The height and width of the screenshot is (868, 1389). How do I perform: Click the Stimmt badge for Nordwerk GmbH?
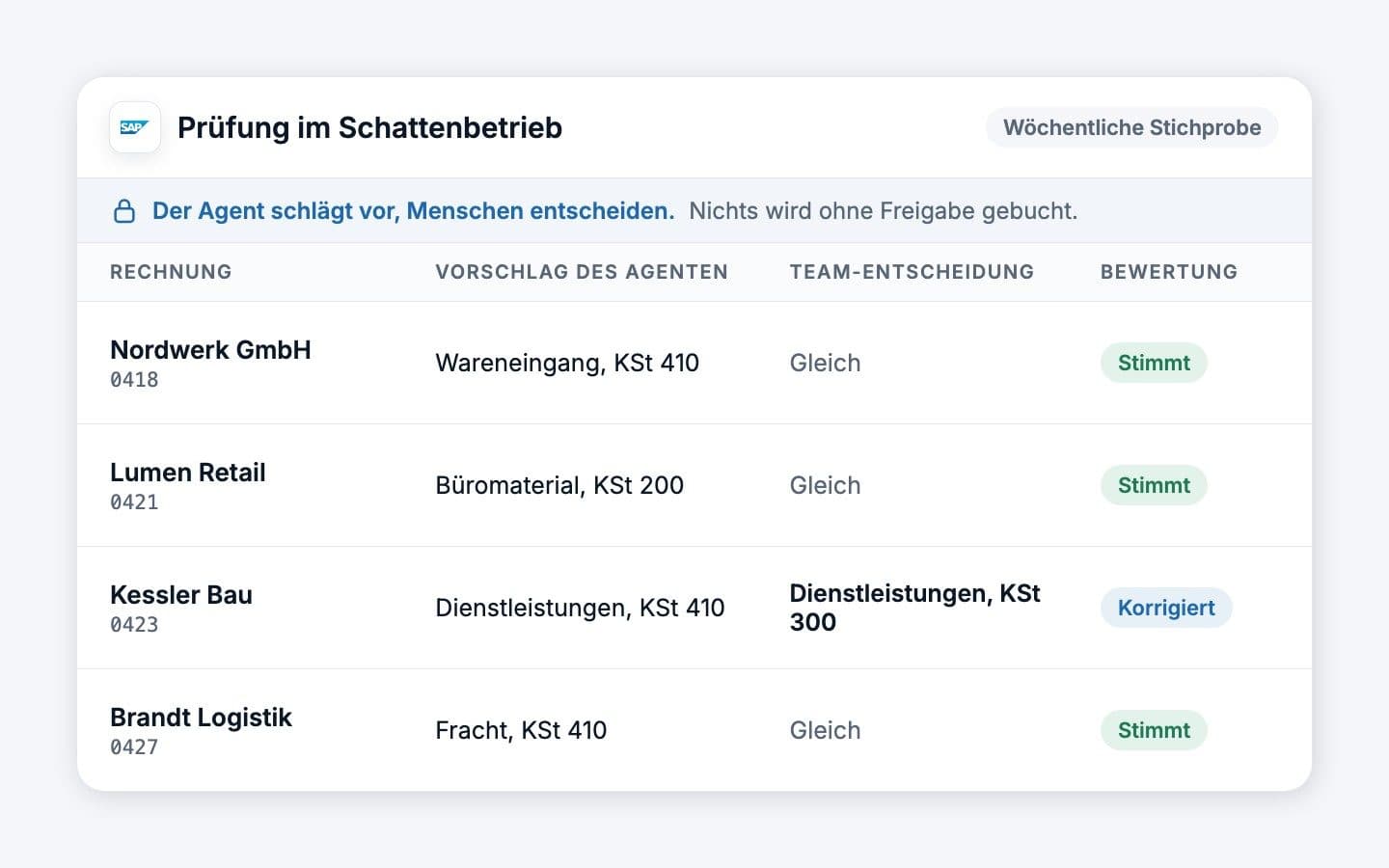coord(1154,363)
